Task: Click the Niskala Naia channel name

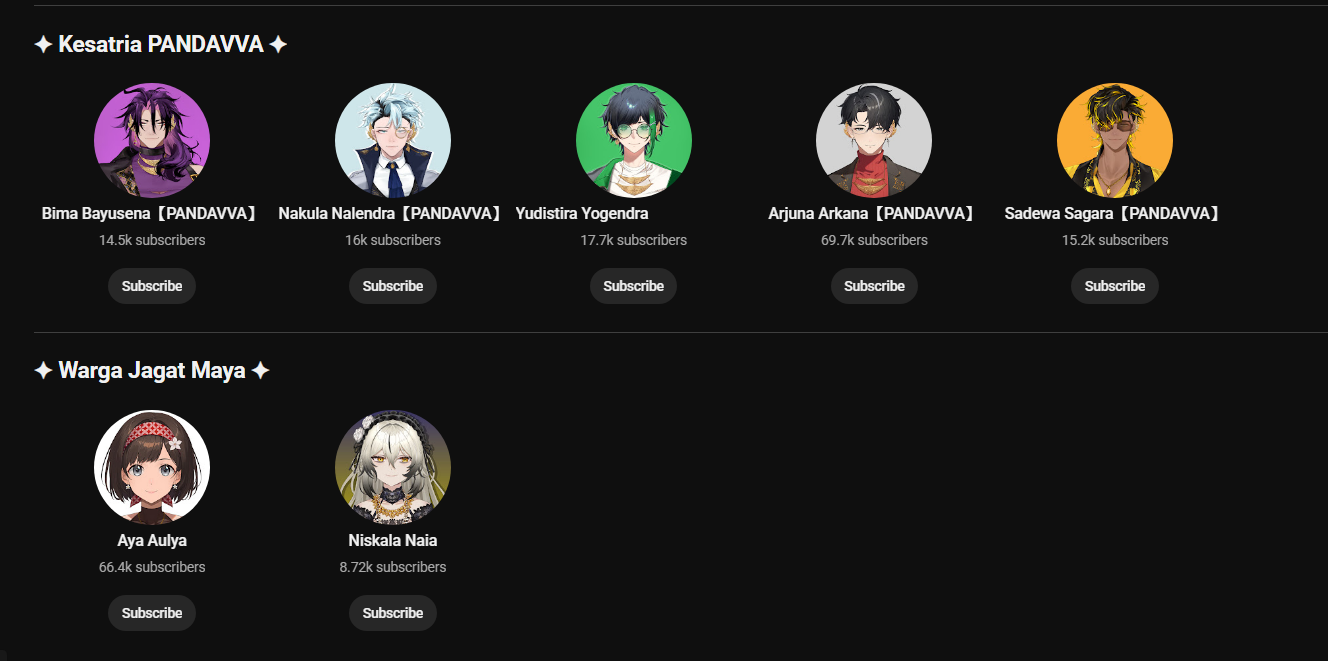Action: pyautogui.click(x=393, y=540)
